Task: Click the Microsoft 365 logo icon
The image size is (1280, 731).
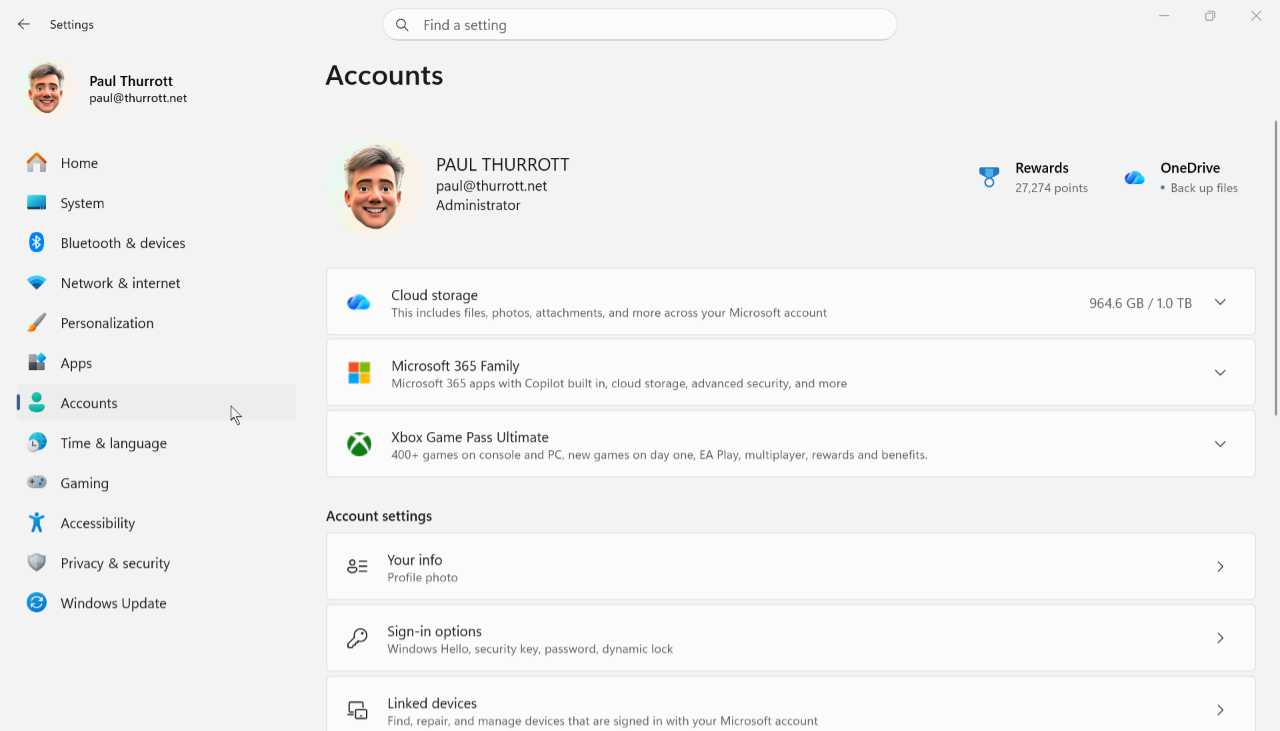Action: click(x=359, y=373)
